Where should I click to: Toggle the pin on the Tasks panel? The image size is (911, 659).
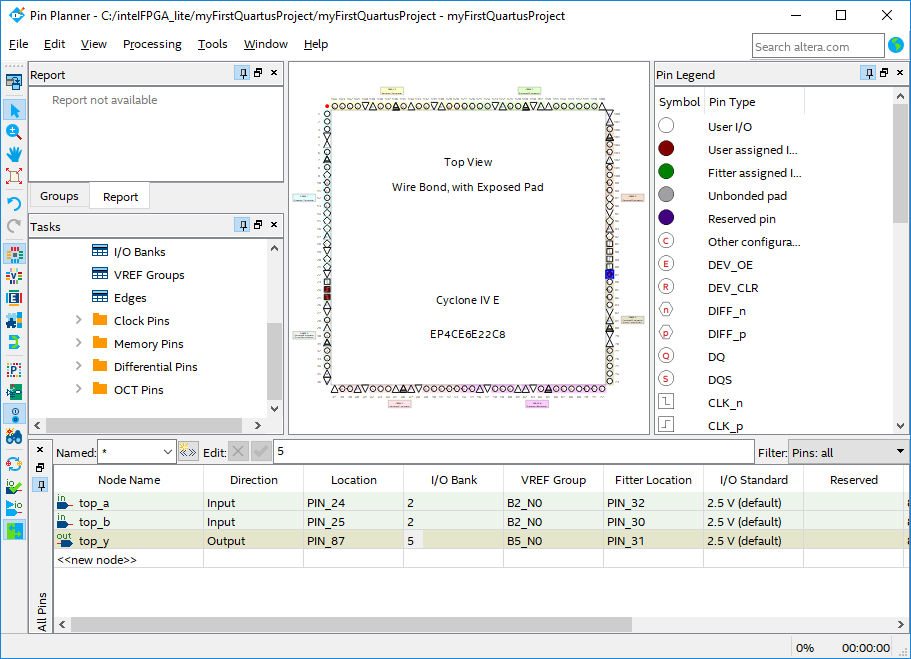coord(243,225)
